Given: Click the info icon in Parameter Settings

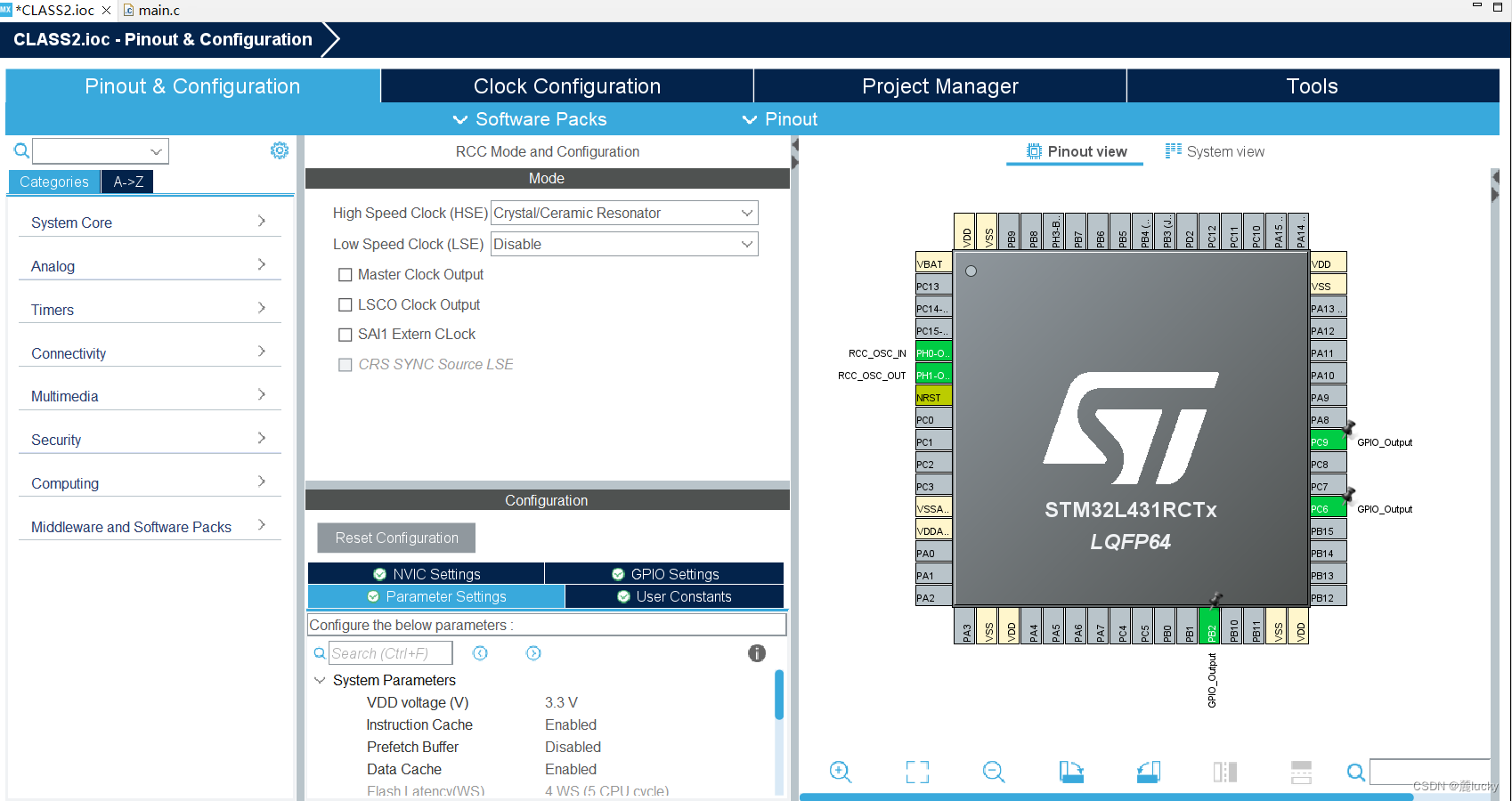Looking at the screenshot, I should coord(757,653).
